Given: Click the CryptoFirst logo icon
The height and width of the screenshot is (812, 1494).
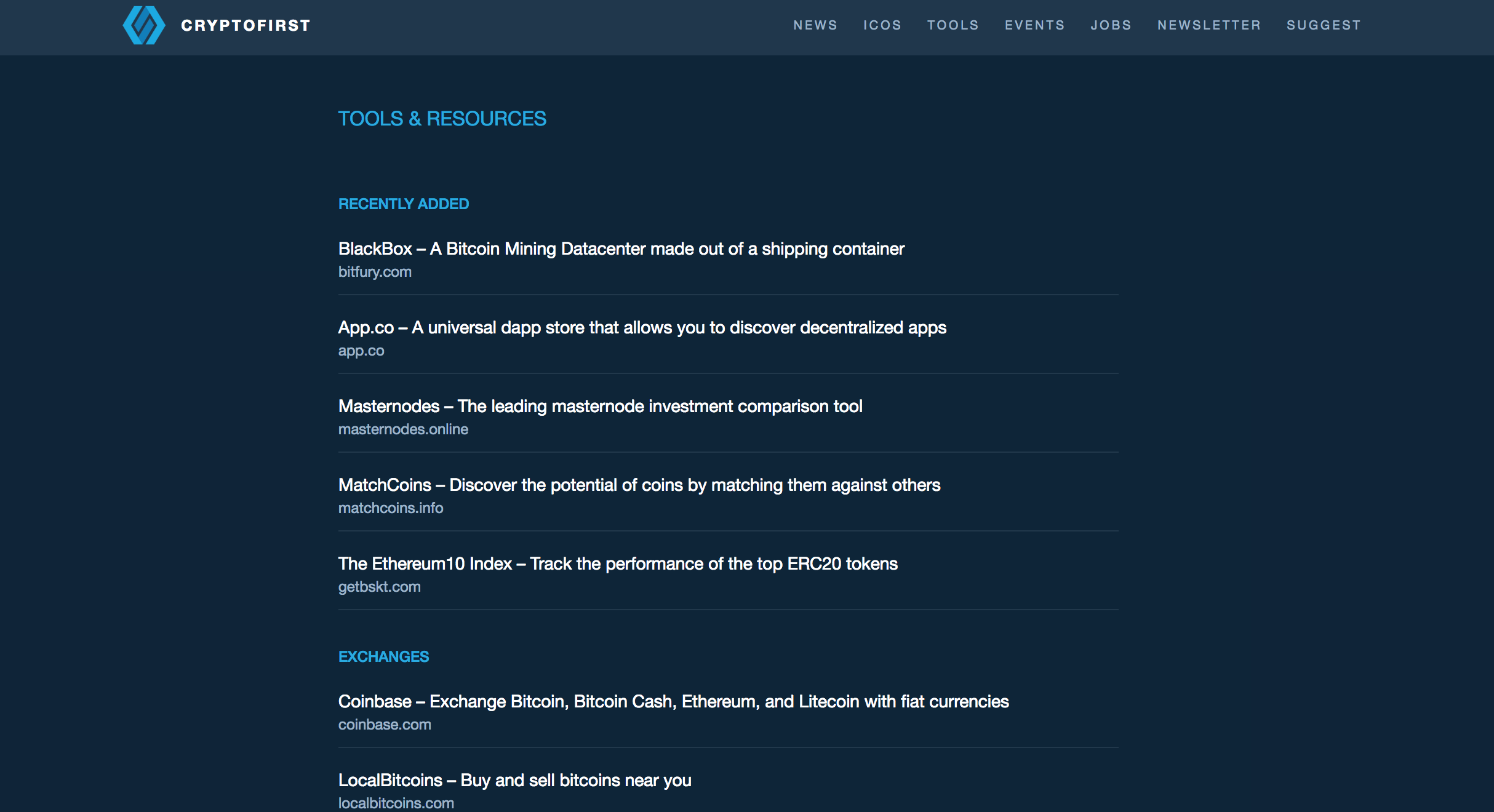Looking at the screenshot, I should [144, 25].
